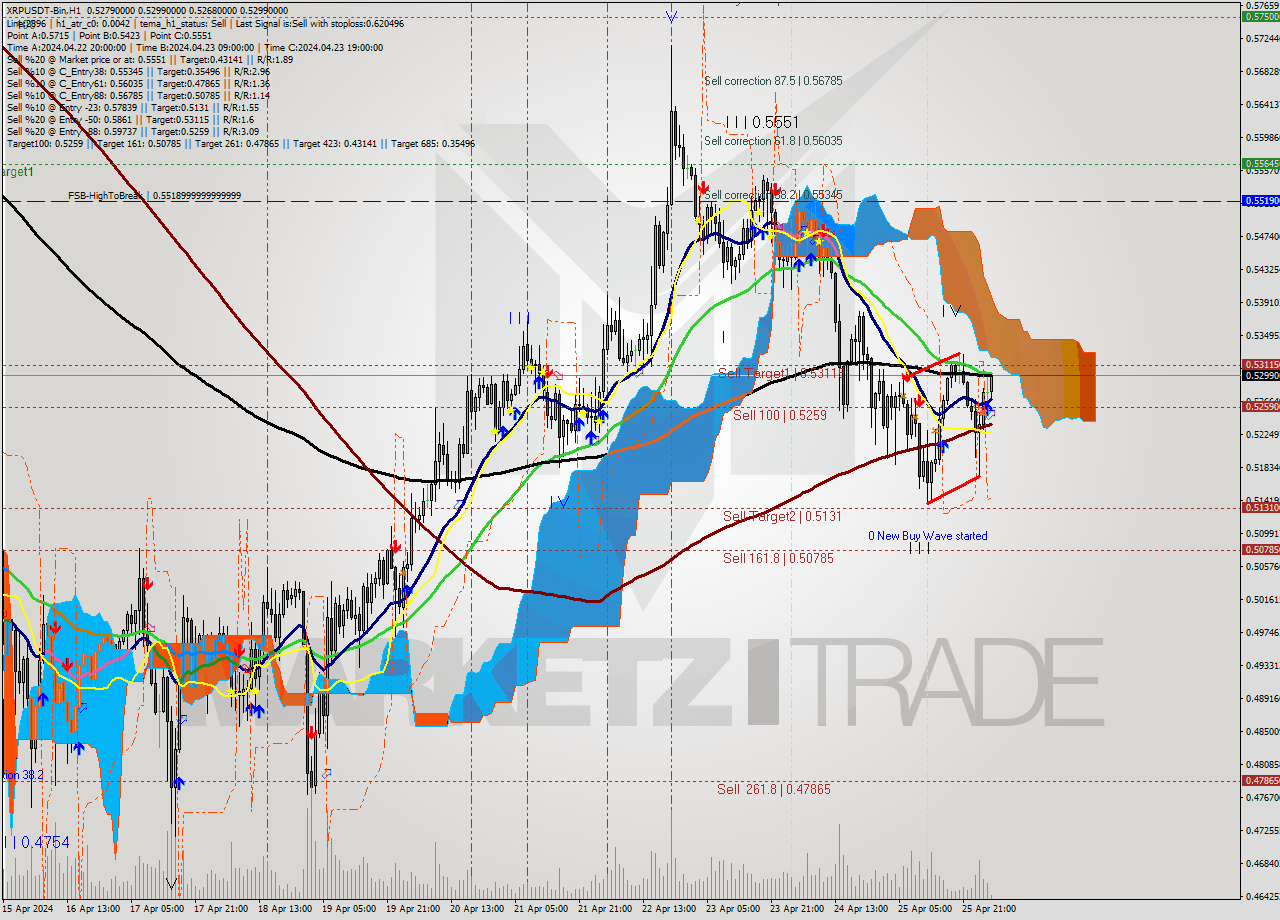Viewport: 1280px width, 920px height.
Task: Click the 'Sell correction 38.2 | 0.55345' label
Action: [773, 195]
